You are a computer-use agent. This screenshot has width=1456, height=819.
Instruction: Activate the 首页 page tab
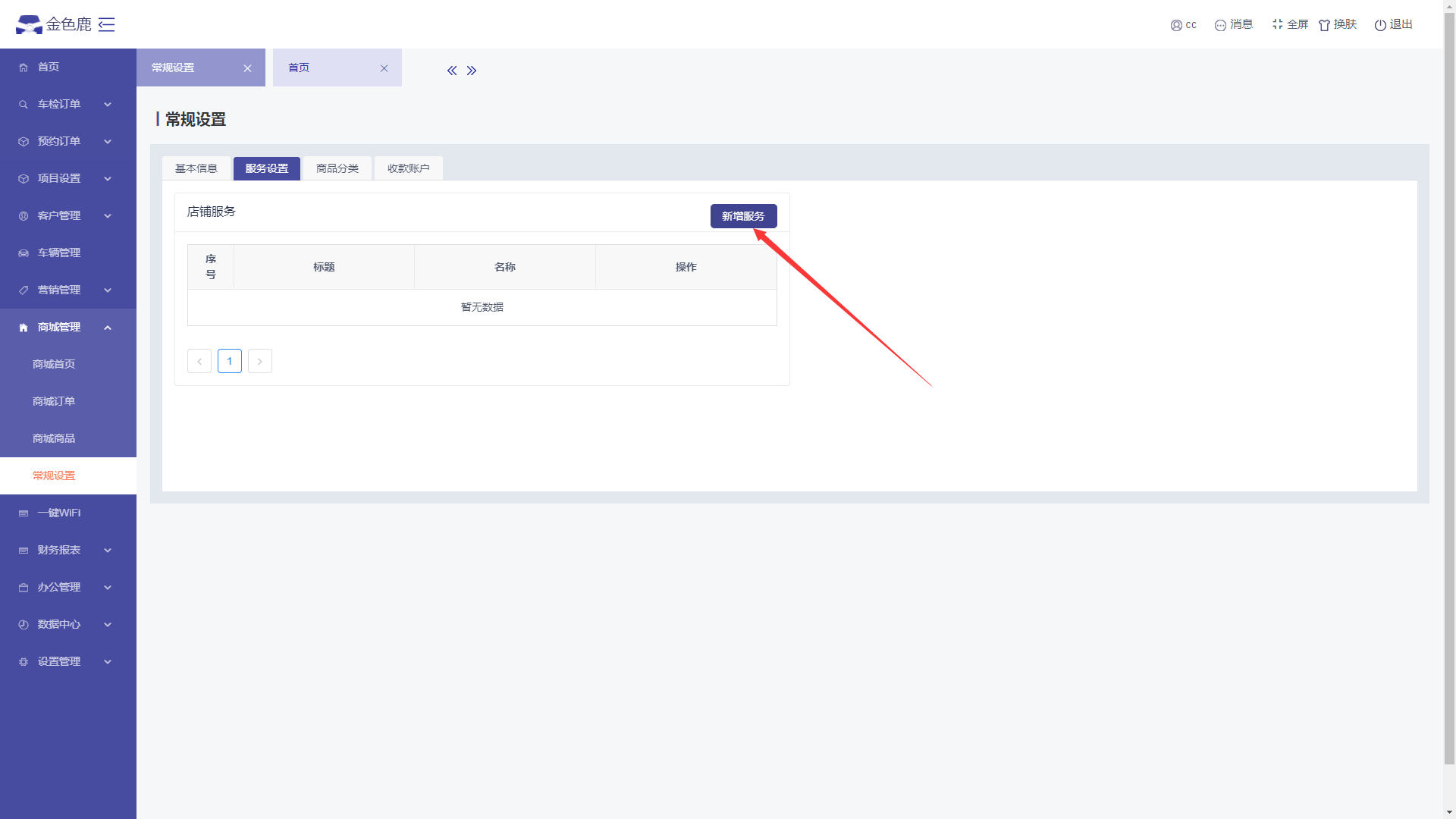337,67
